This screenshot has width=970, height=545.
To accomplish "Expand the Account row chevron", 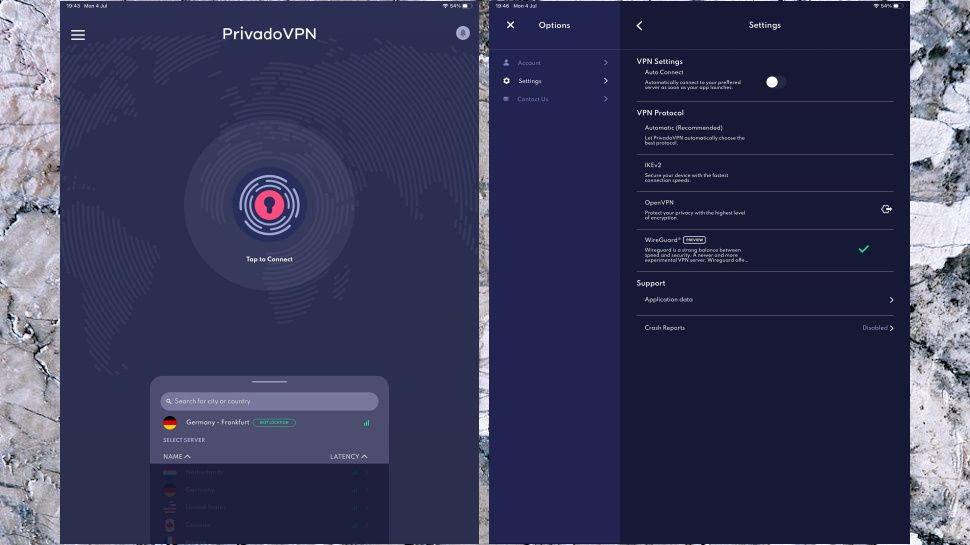I will pyautogui.click(x=606, y=62).
